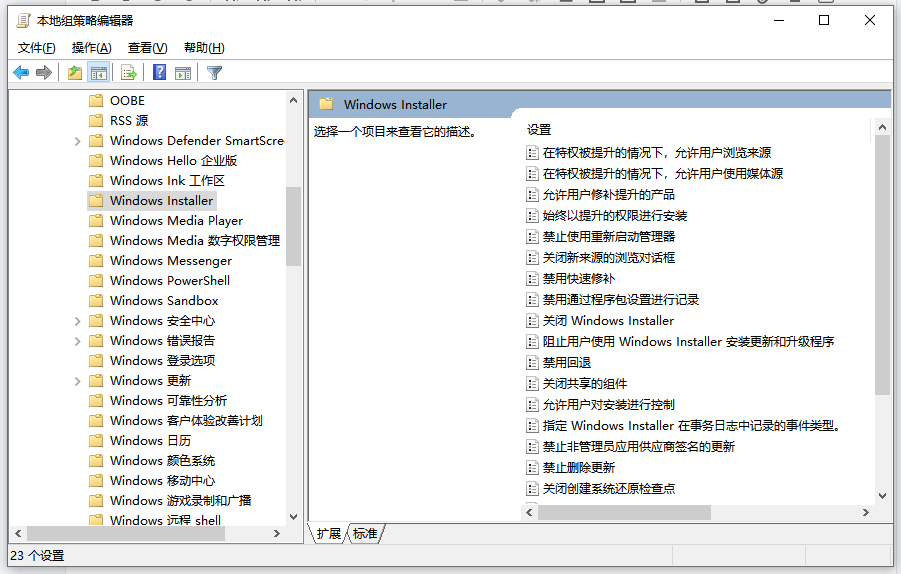The image size is (901, 574).
Task: Click the Group Policy Editor title icon
Action: pos(24,21)
